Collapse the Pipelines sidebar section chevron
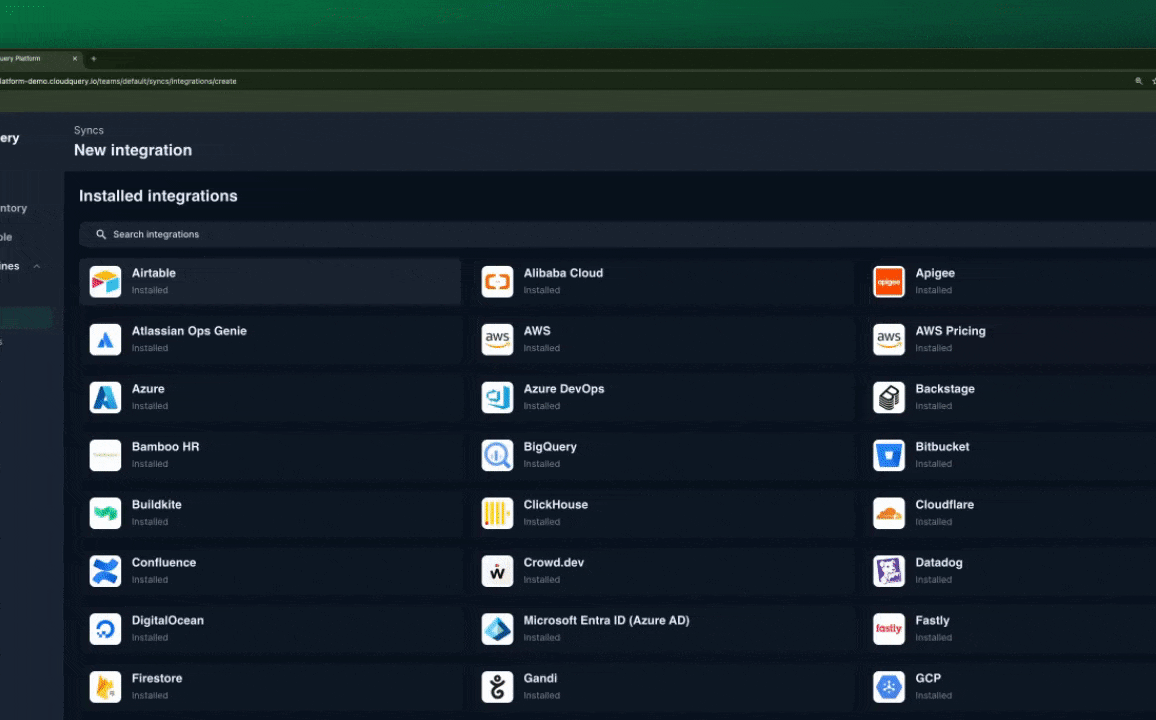The height and width of the screenshot is (720, 1156). [37, 267]
